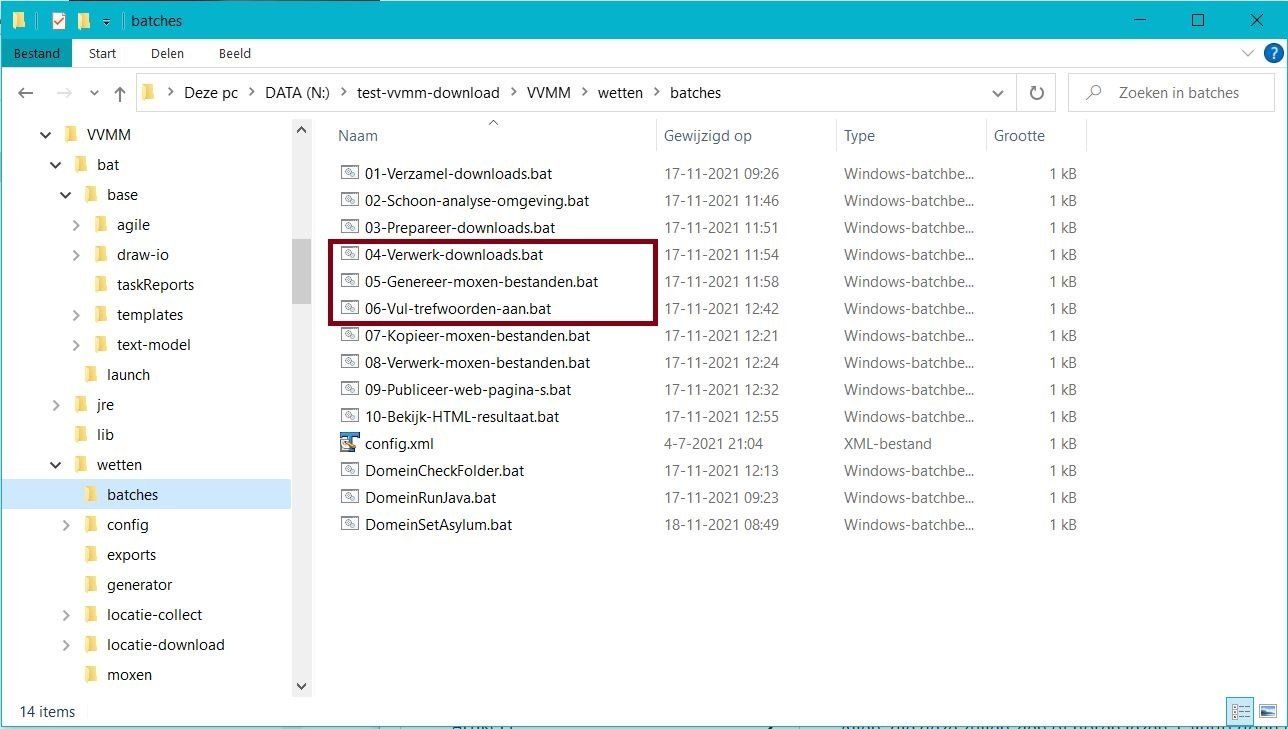Sort by the Gewijzigd op column header
Image resolution: width=1288 pixels, height=729 pixels.
707,136
